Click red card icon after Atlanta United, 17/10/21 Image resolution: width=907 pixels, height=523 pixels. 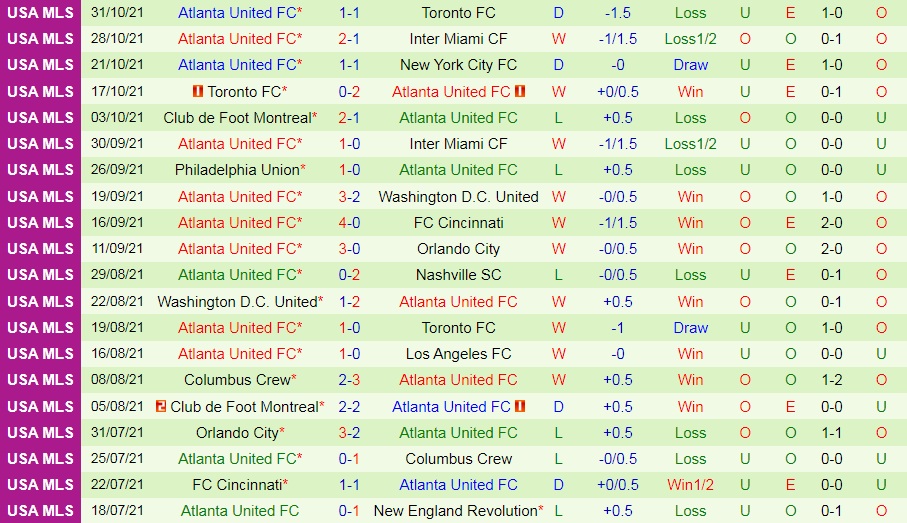(520, 91)
